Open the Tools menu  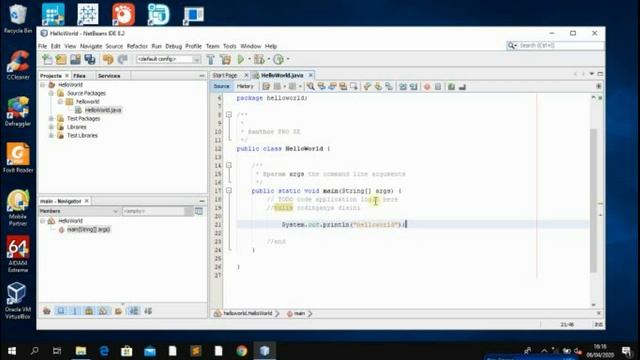pyautogui.click(x=229, y=46)
